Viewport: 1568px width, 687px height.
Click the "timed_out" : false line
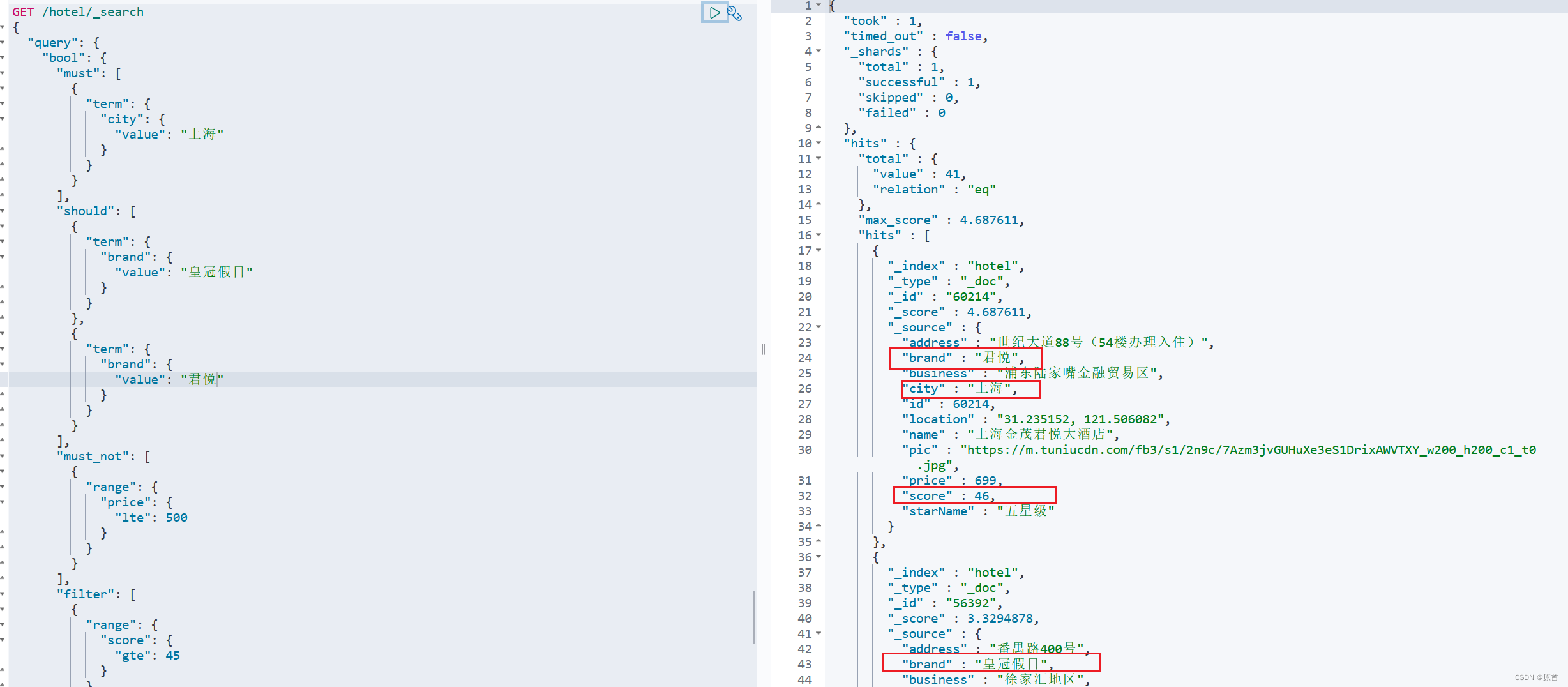[x=916, y=36]
